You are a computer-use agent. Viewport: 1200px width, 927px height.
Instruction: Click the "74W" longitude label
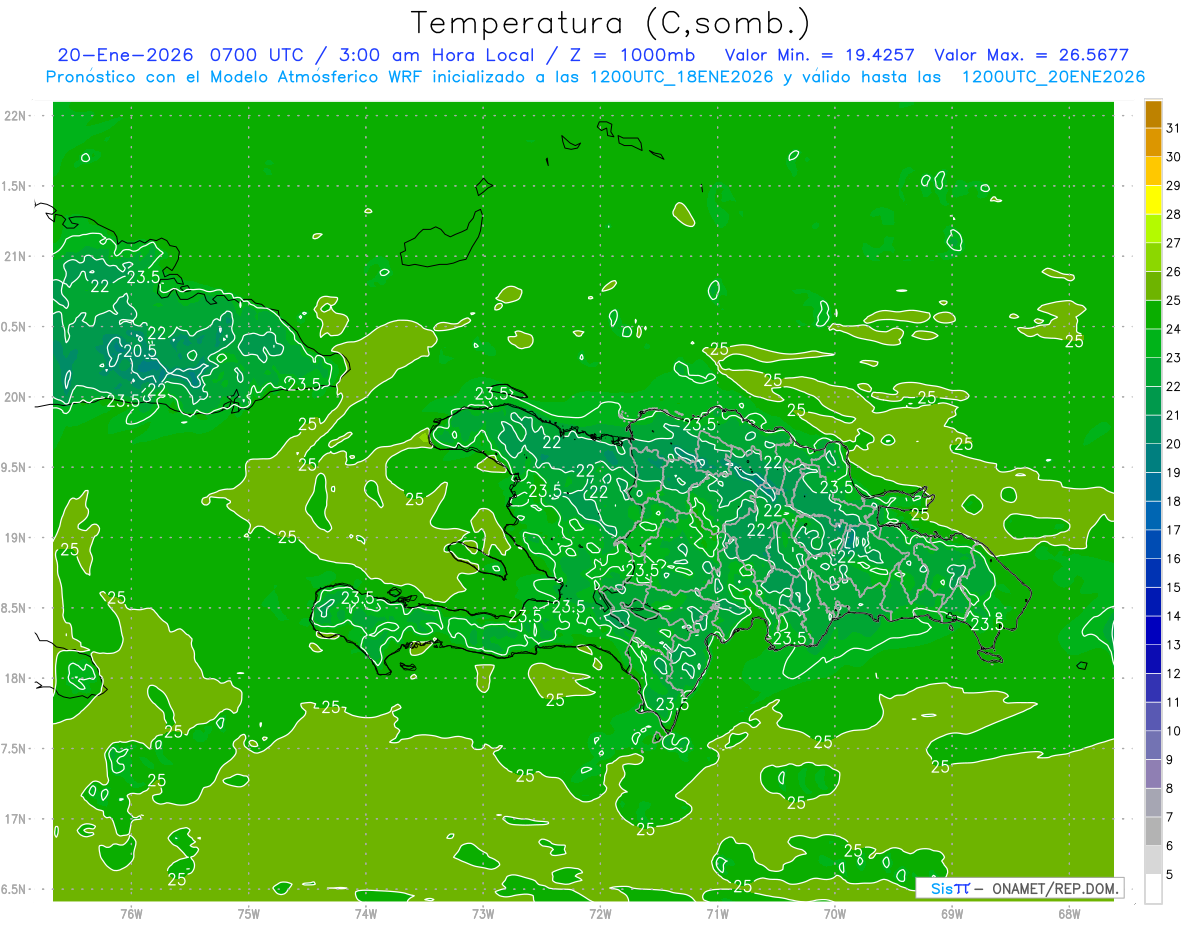point(366,914)
